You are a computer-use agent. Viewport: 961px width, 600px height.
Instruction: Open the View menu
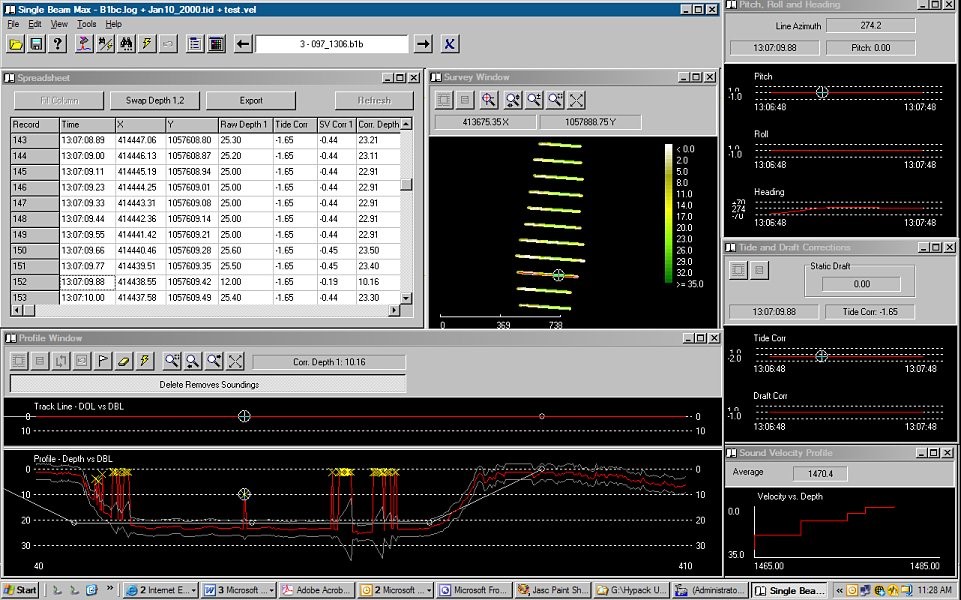click(59, 24)
